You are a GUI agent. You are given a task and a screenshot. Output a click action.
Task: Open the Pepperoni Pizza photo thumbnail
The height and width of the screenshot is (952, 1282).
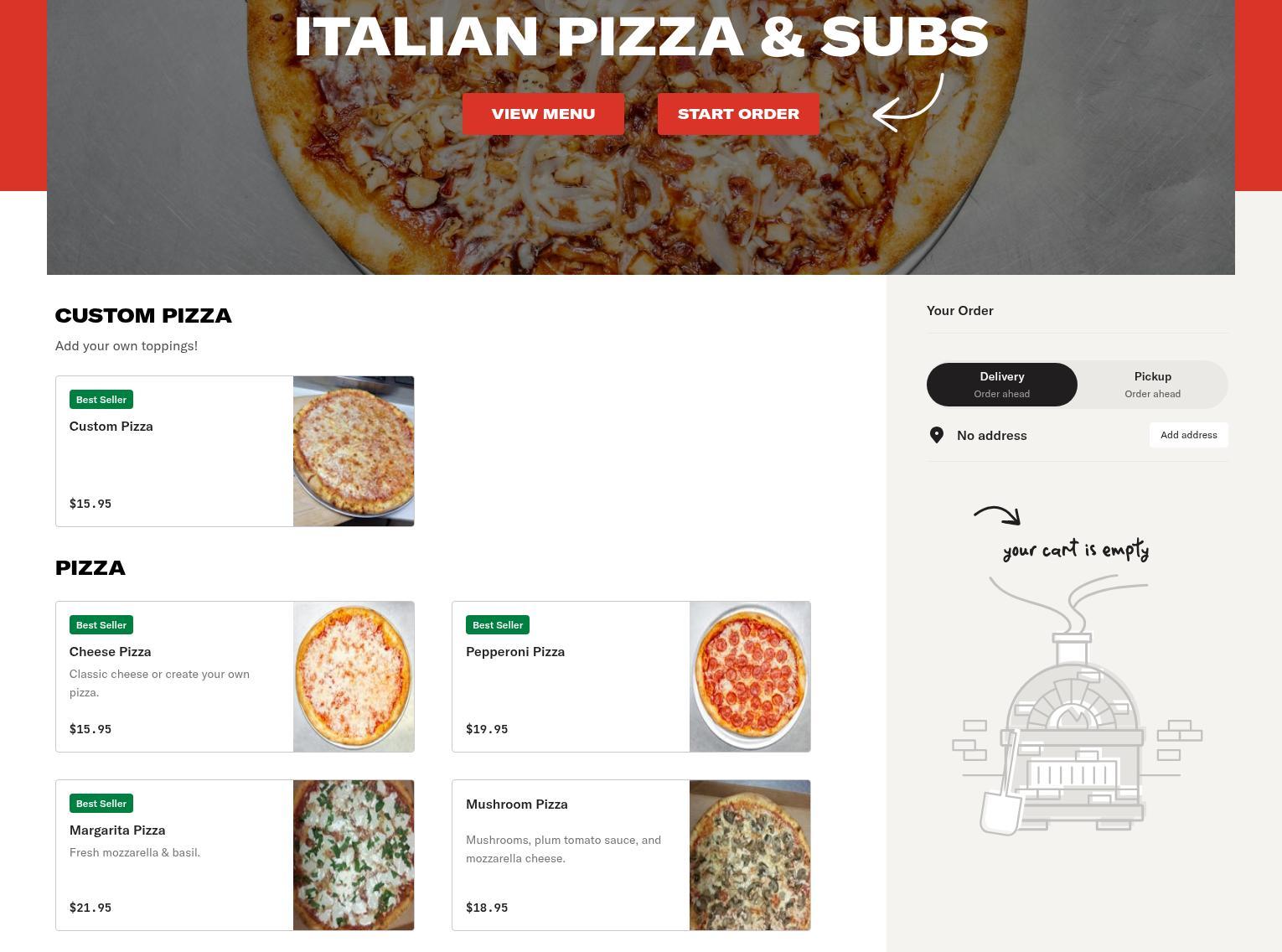click(x=750, y=677)
